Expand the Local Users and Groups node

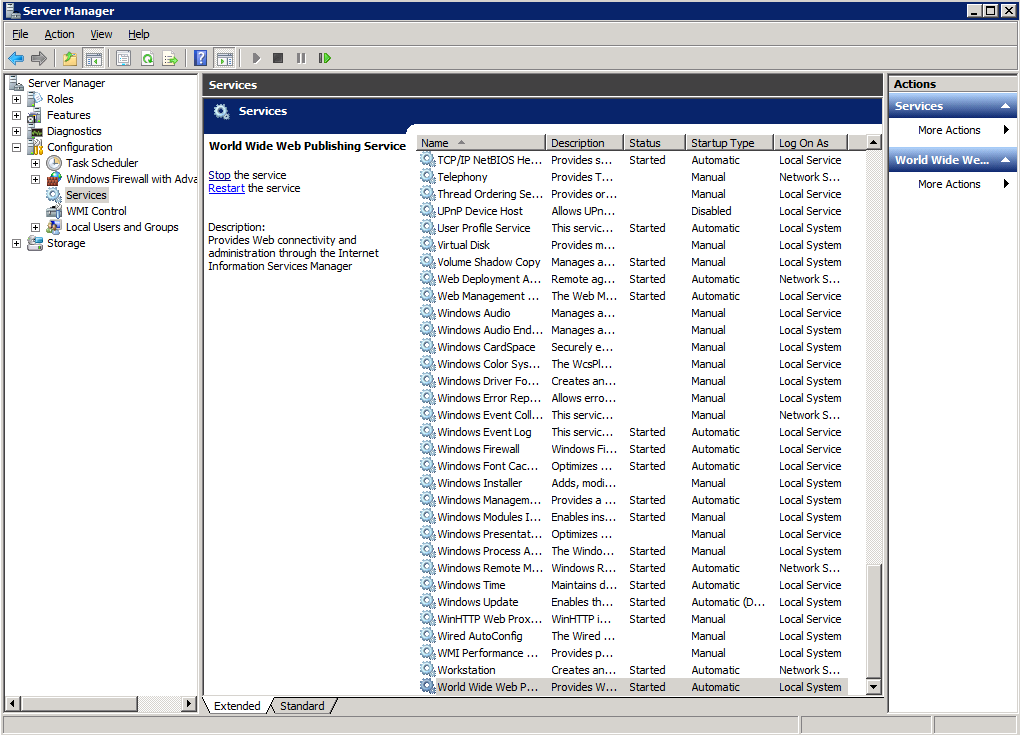click(36, 228)
